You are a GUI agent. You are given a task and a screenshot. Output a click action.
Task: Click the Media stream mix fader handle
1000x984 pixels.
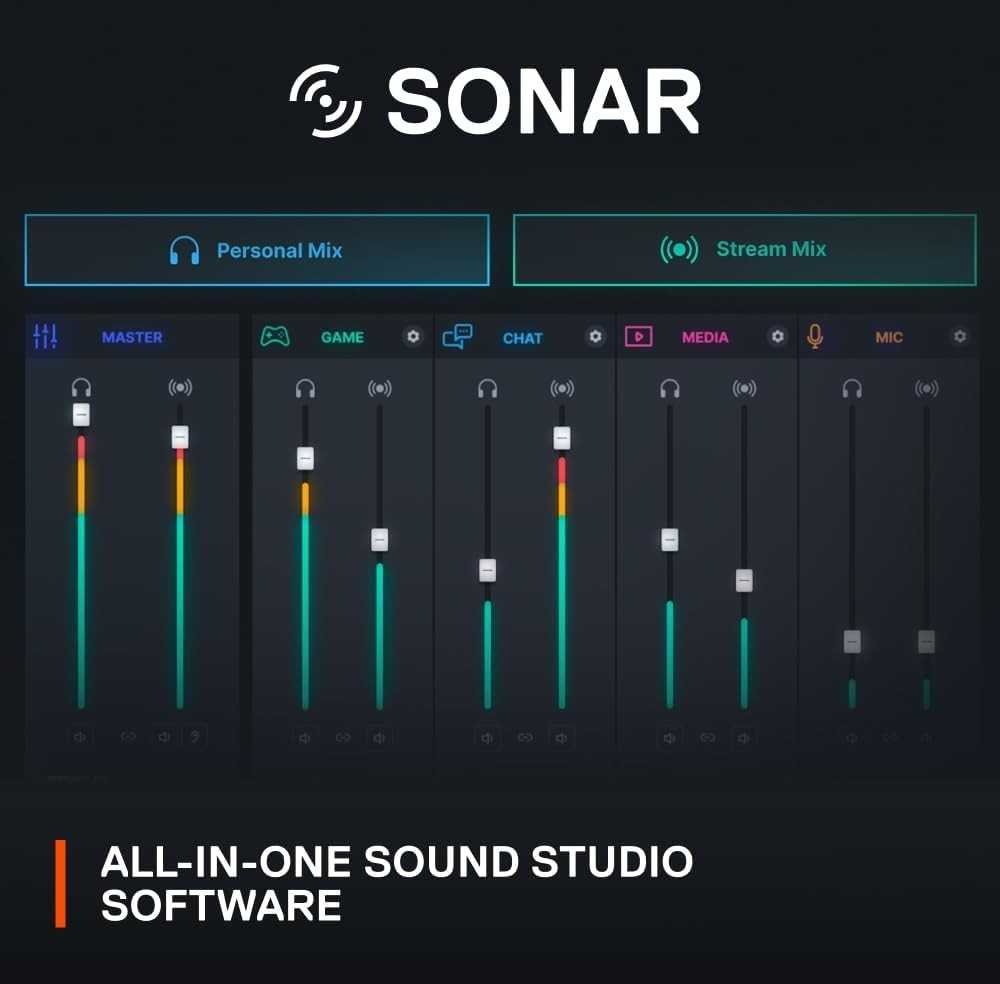point(744,580)
